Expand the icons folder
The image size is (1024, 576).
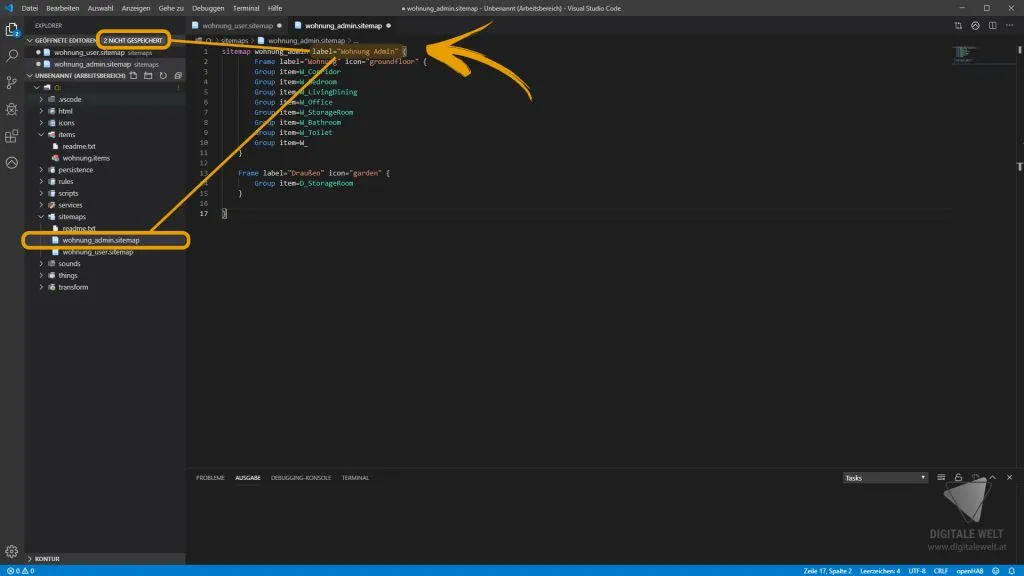tap(41, 123)
